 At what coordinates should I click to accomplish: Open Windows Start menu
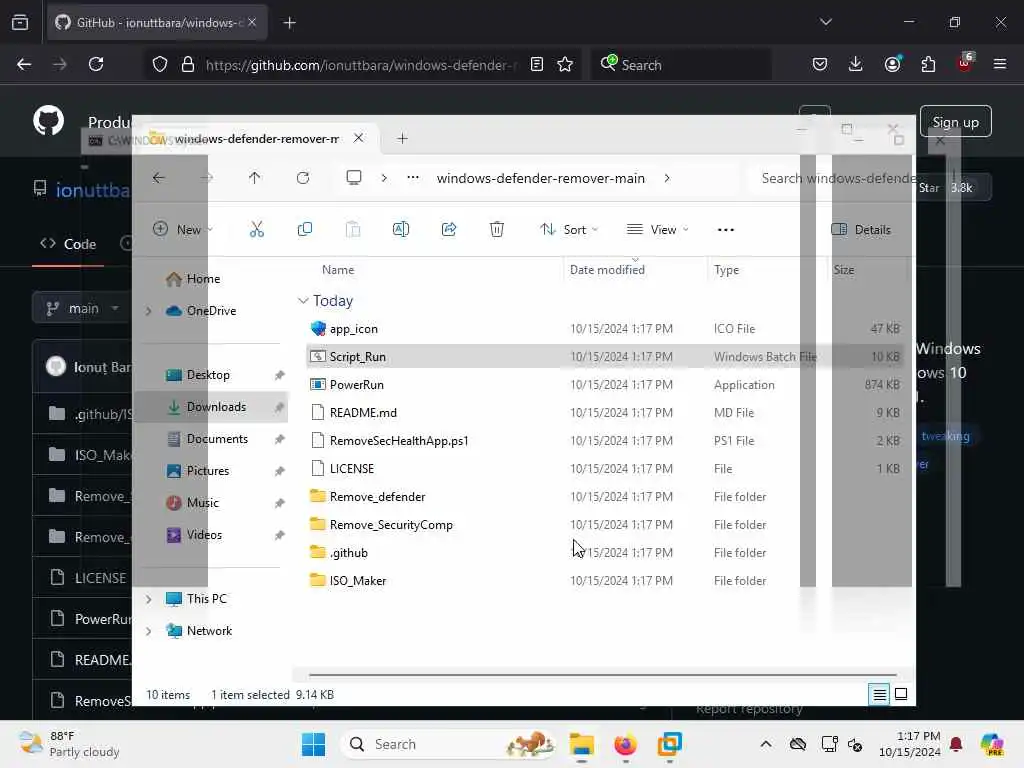(313, 744)
